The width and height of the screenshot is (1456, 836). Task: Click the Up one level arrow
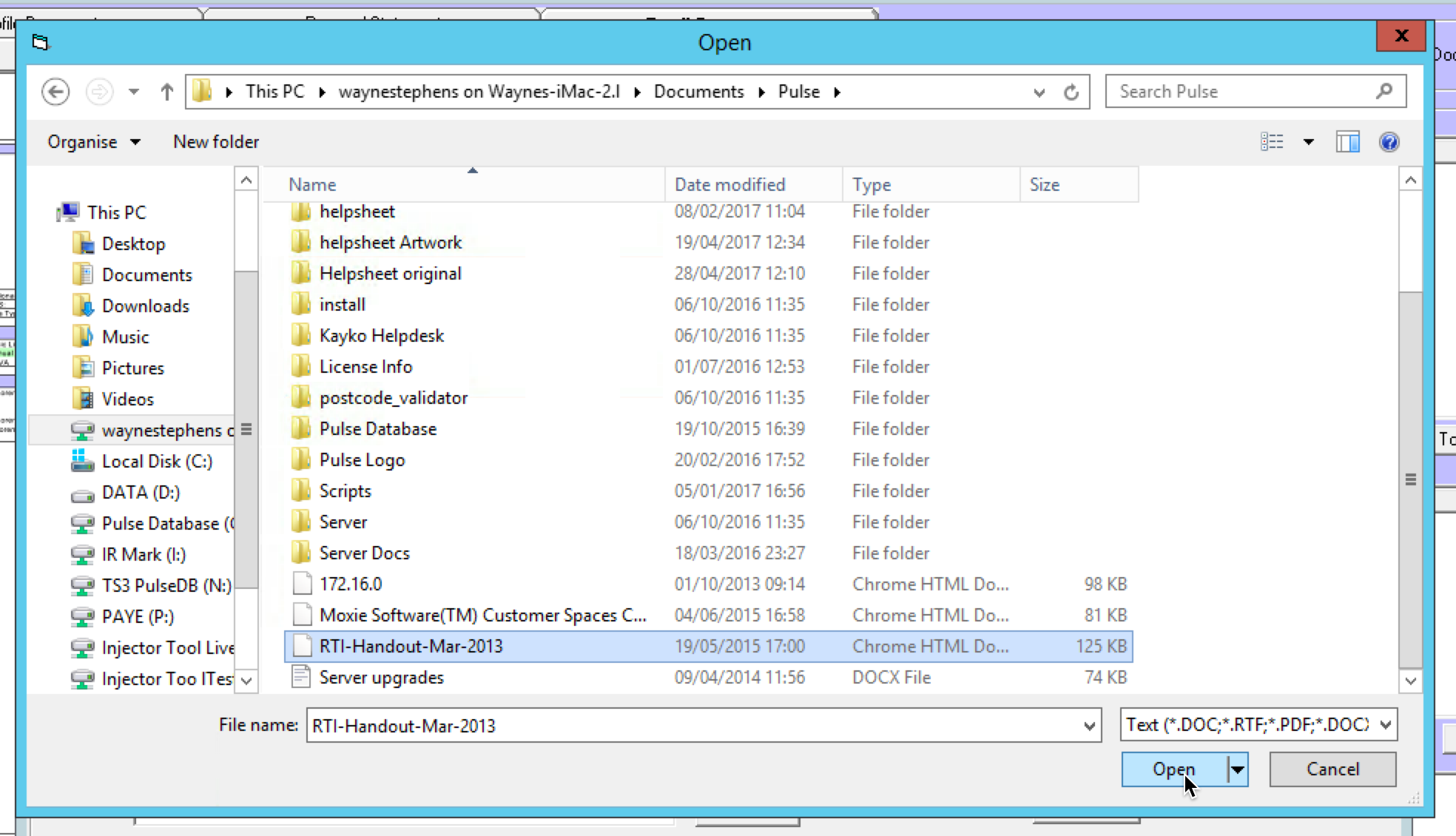166,92
